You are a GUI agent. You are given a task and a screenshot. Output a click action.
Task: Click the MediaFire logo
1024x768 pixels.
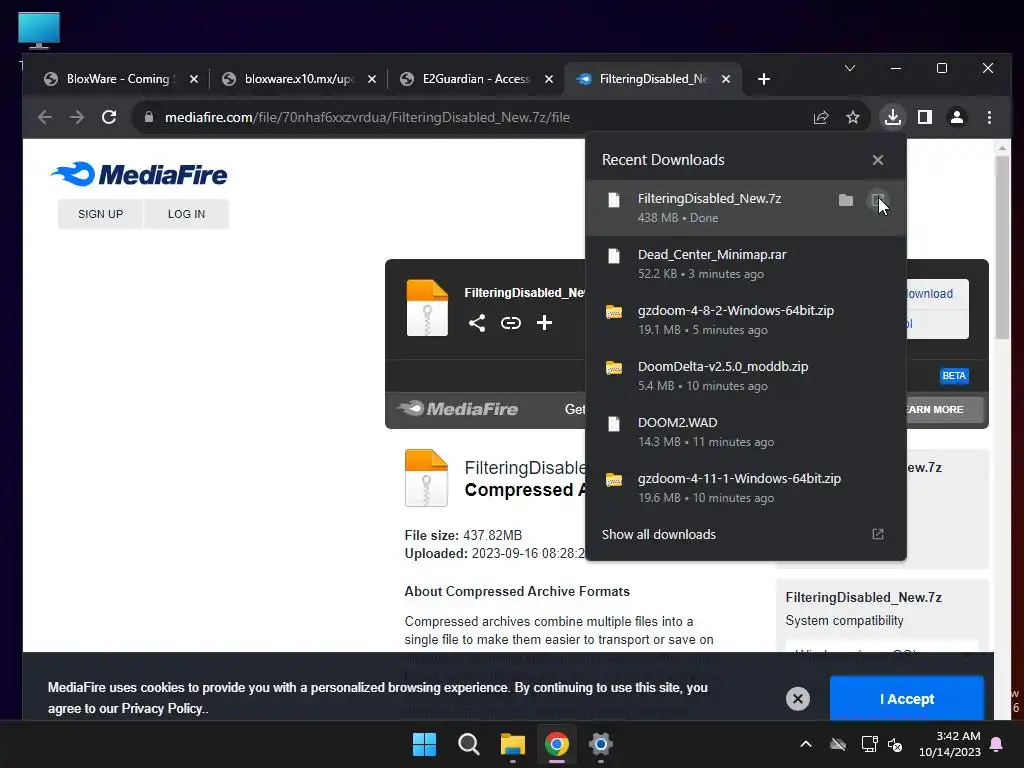point(139,174)
